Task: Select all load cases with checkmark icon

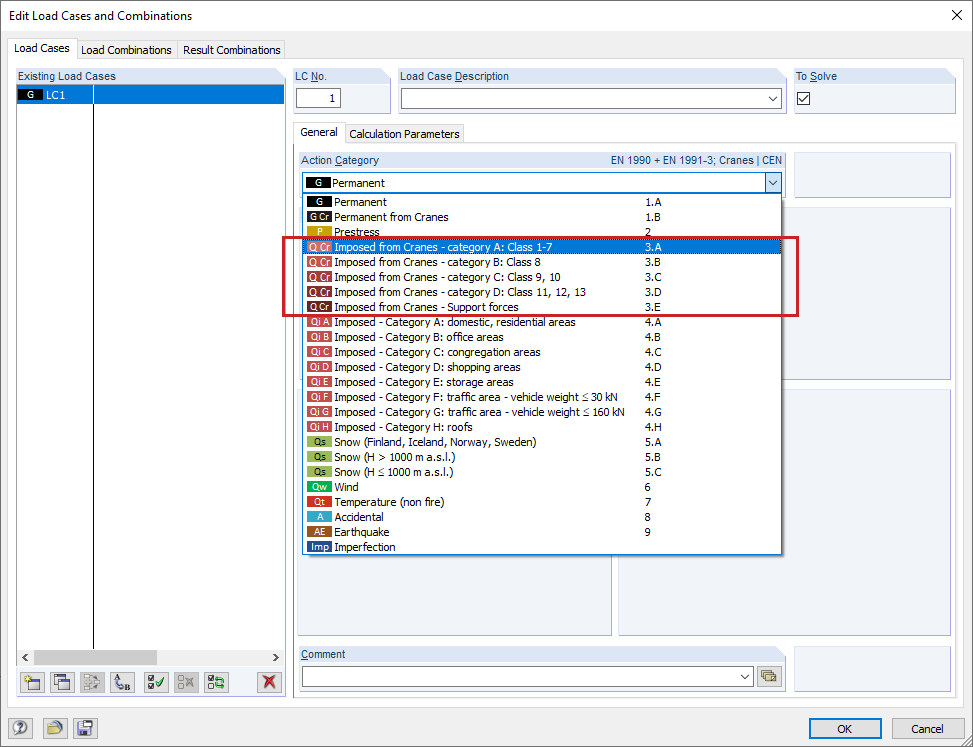Action: point(156,682)
